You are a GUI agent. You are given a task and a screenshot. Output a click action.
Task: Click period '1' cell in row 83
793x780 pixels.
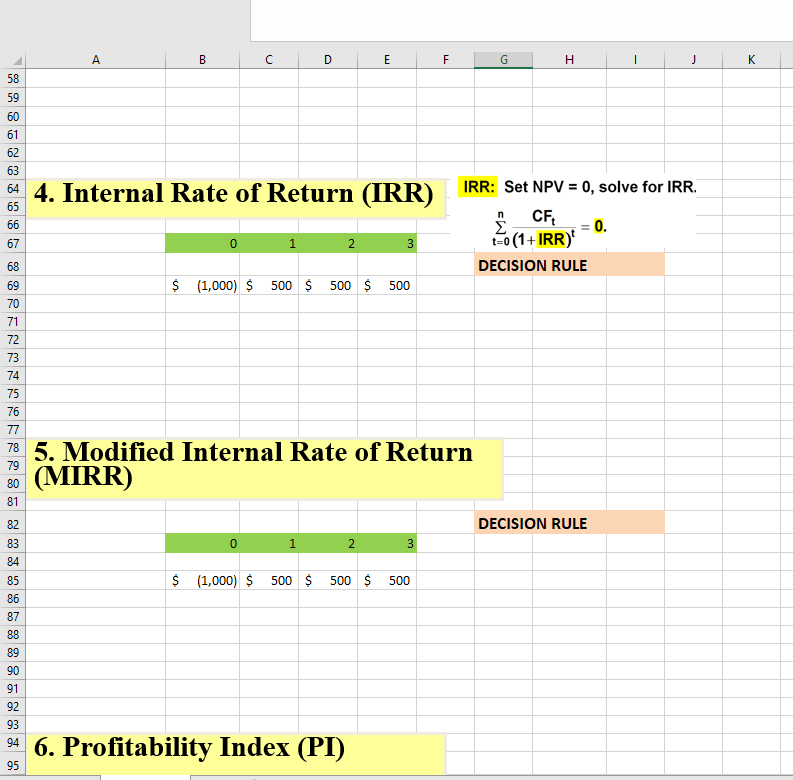(x=269, y=544)
